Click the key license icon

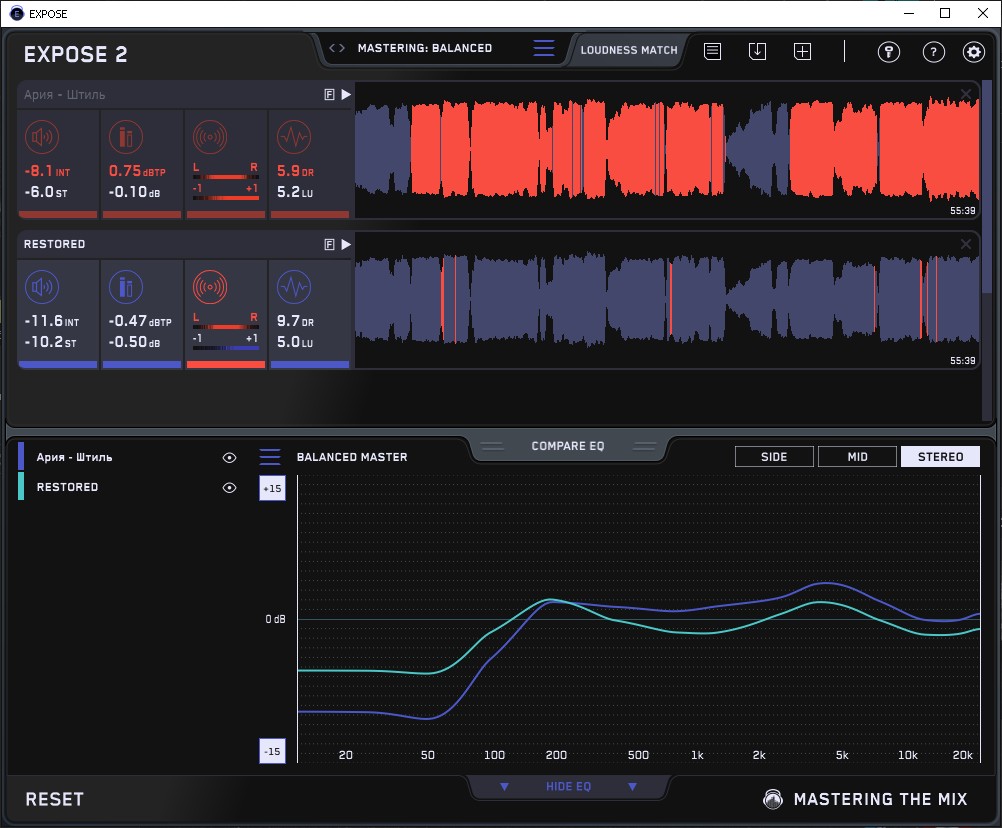click(888, 52)
